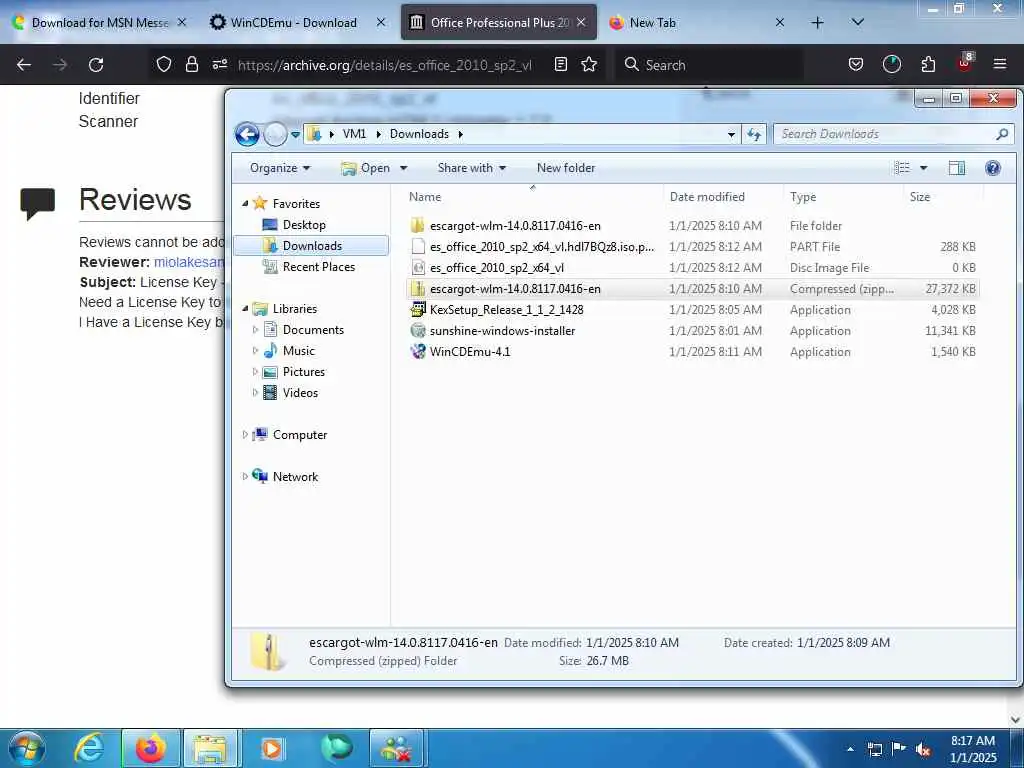Click the site padlock icon
This screenshot has height=768, width=1024.
[191, 64]
